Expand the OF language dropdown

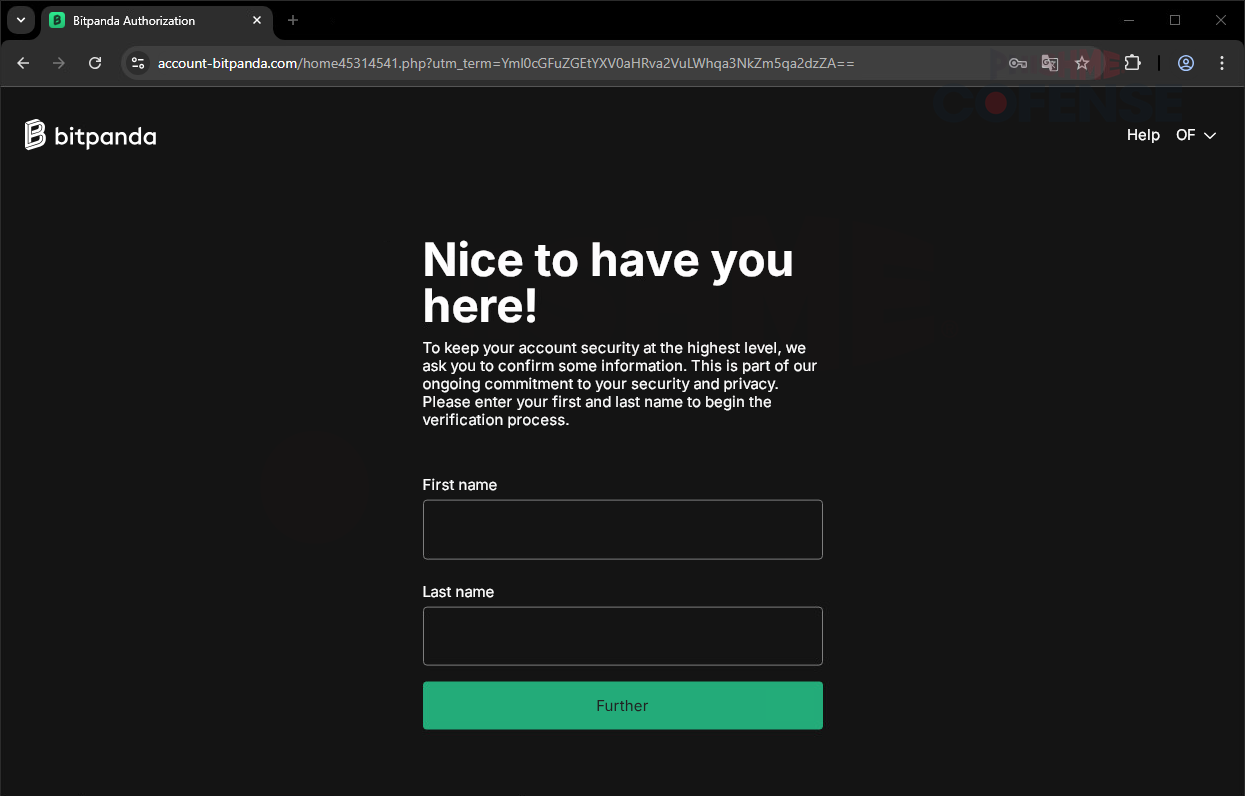(x=1196, y=135)
